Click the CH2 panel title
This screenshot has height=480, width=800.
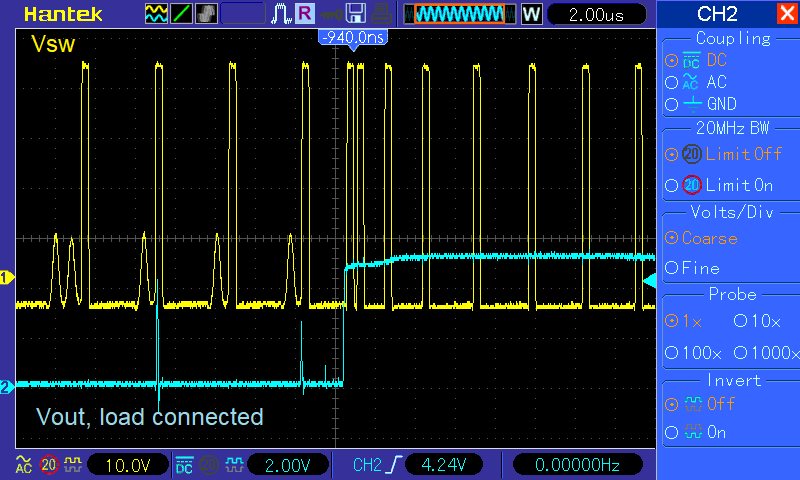(717, 14)
